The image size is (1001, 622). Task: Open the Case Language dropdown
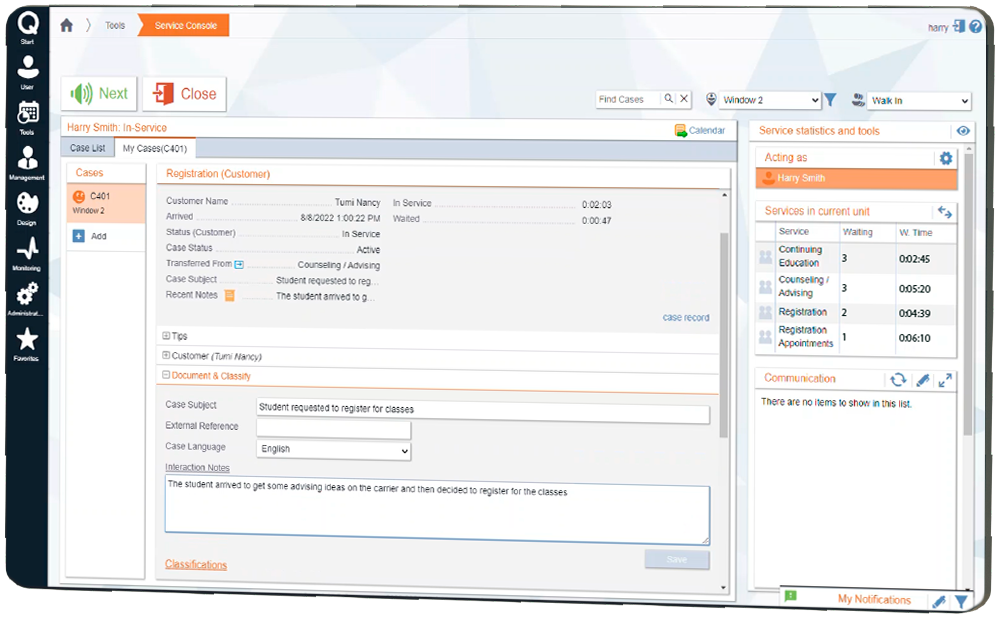coord(334,450)
